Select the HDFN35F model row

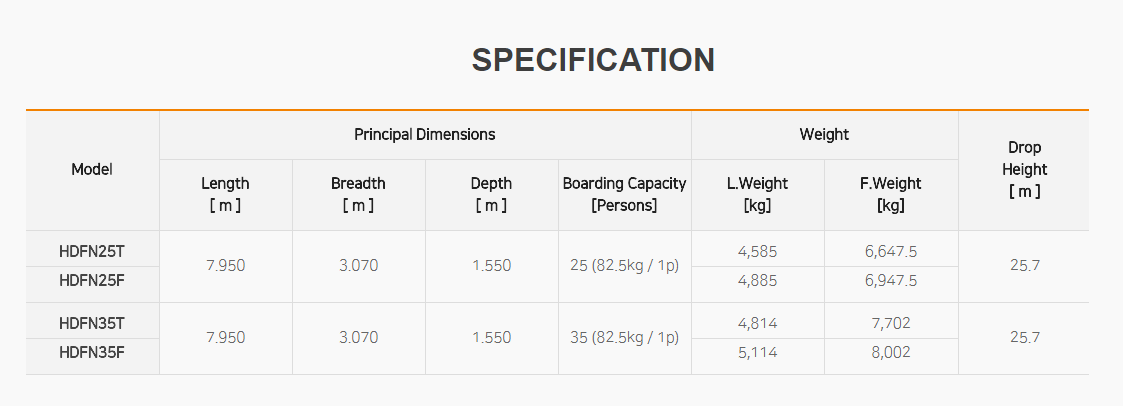[92, 352]
